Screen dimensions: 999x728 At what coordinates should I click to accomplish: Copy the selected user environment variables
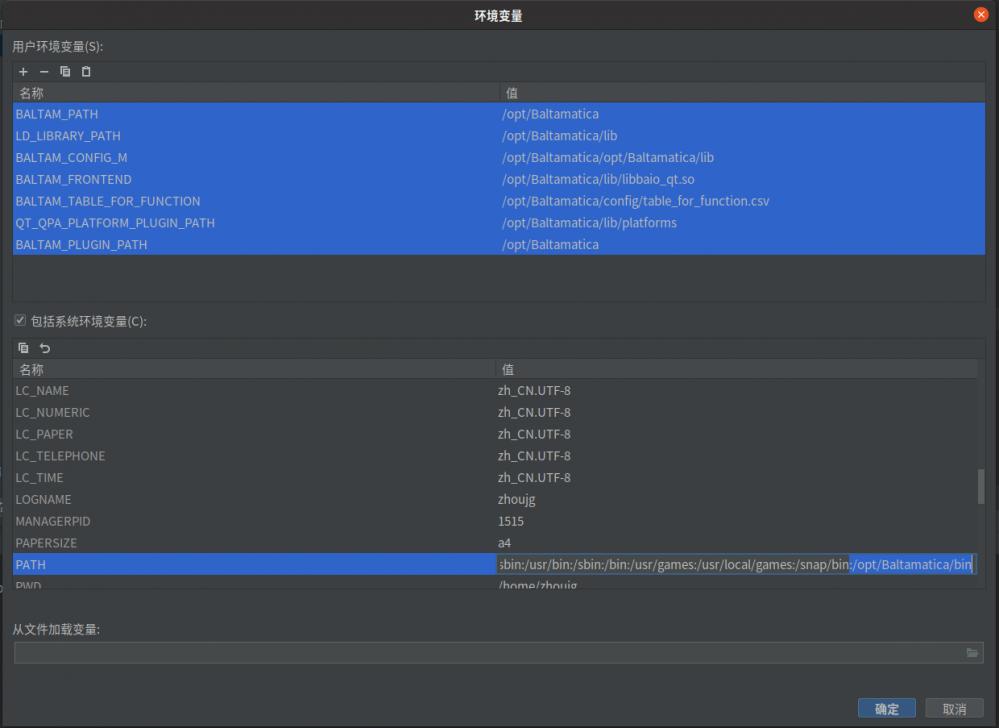(x=65, y=72)
